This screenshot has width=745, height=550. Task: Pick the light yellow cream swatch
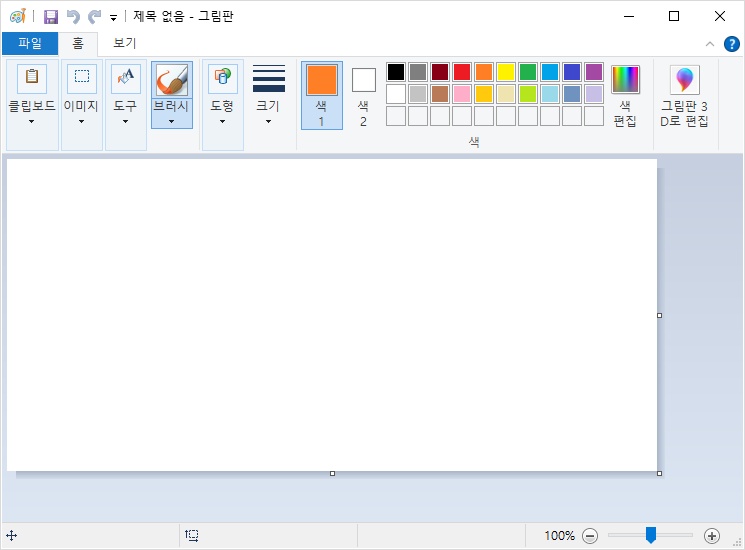point(506,94)
